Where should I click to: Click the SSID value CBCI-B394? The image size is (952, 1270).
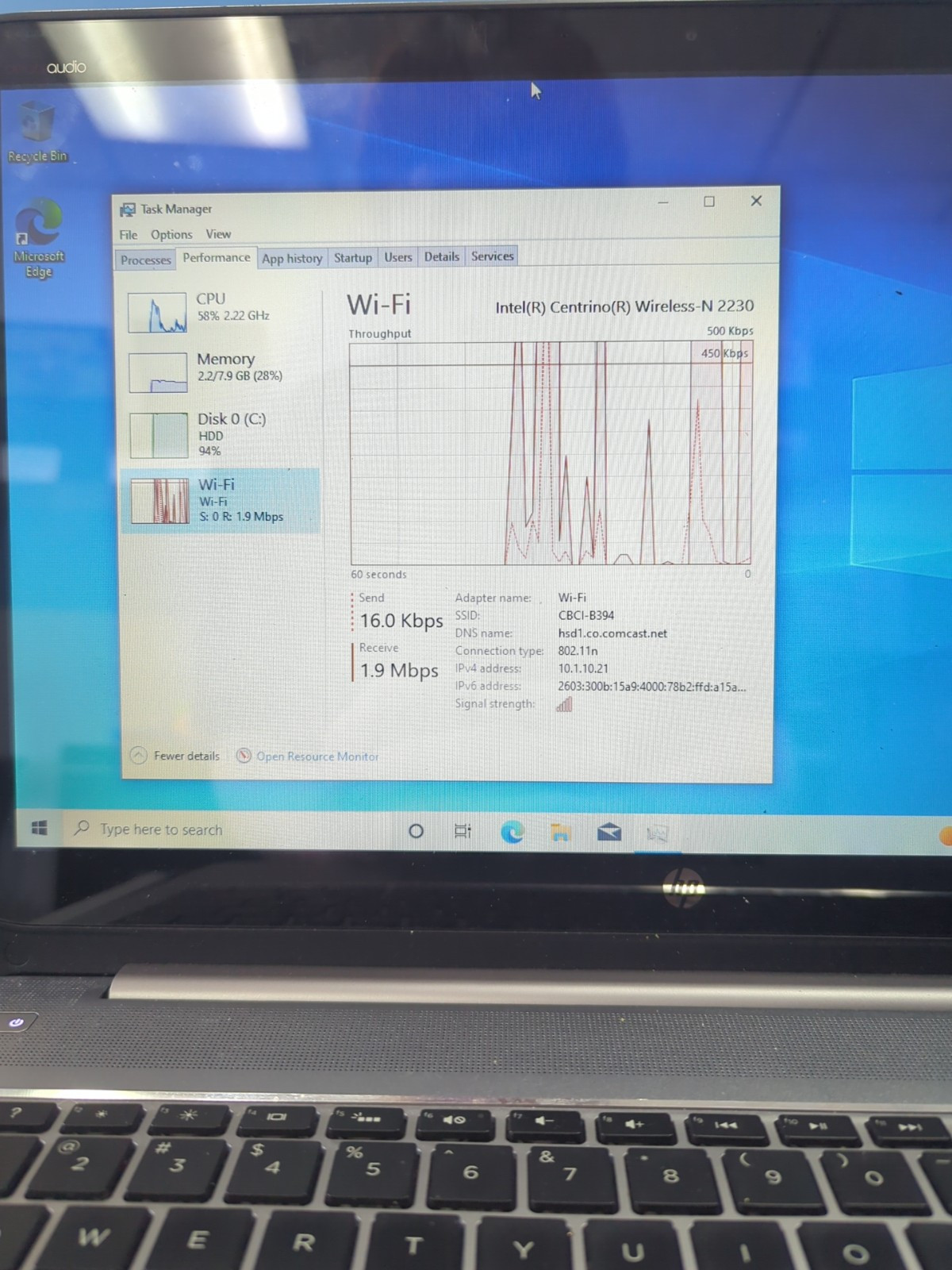tap(586, 615)
